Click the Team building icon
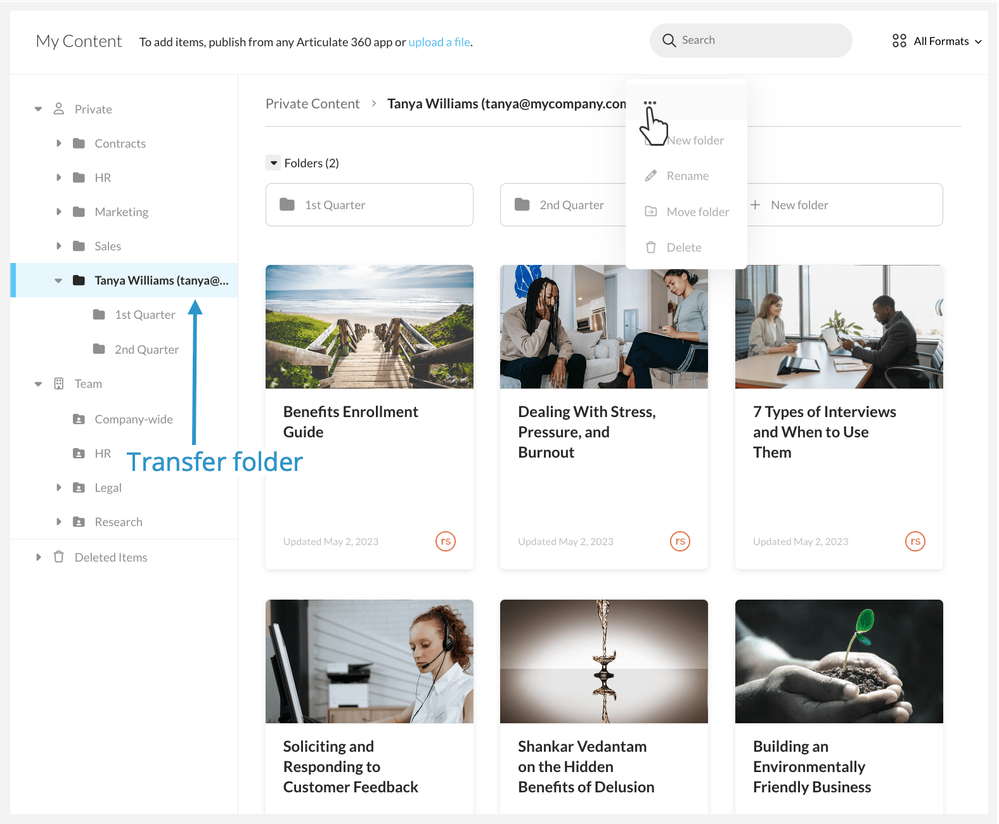 (59, 384)
